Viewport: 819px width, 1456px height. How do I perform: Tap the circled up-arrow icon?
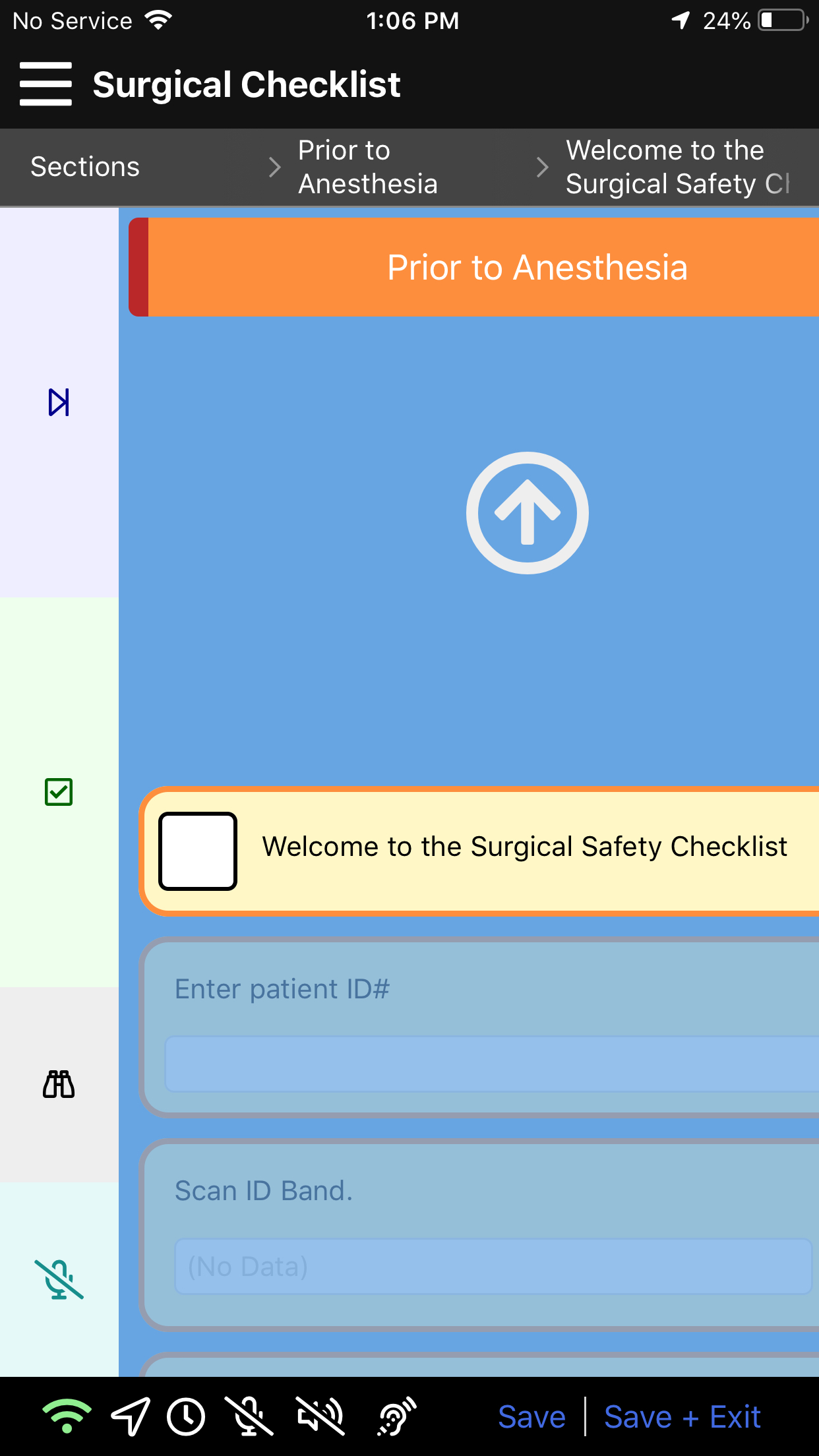527,512
